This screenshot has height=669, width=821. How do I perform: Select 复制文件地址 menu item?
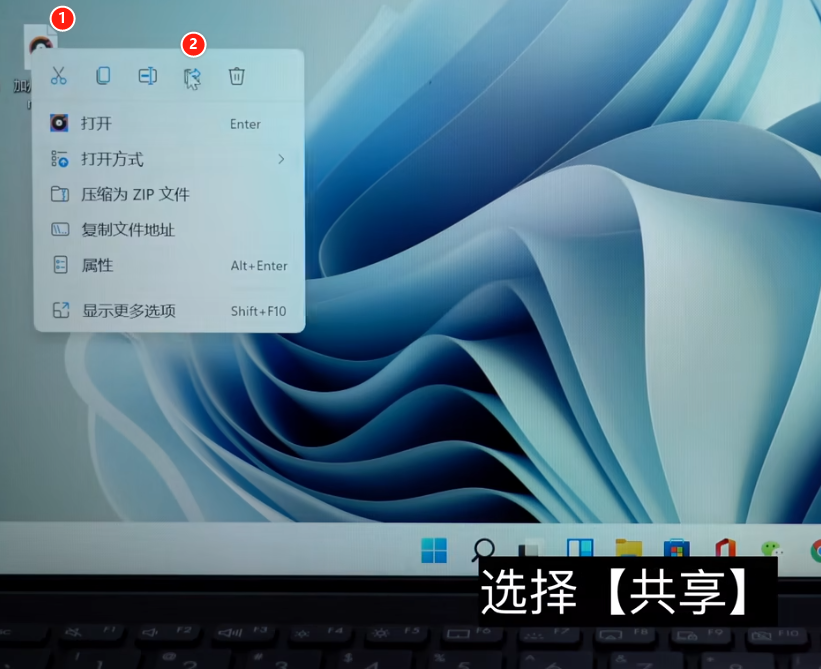click(x=169, y=230)
